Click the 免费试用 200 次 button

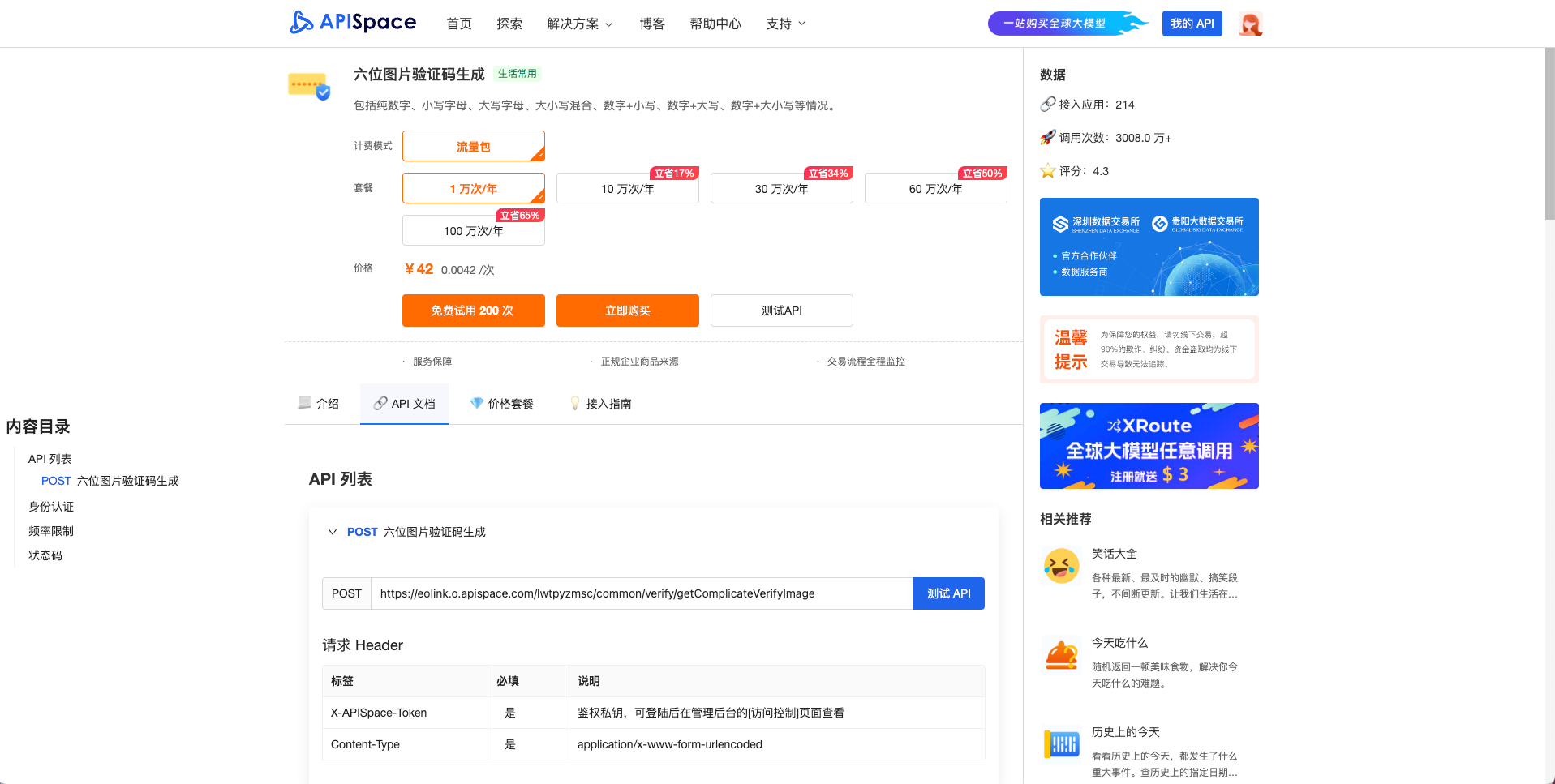[473, 311]
